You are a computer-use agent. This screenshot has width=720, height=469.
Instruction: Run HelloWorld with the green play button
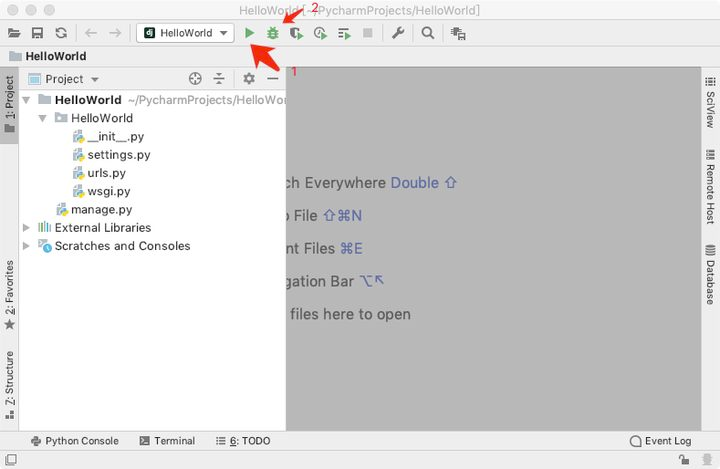[x=249, y=33]
